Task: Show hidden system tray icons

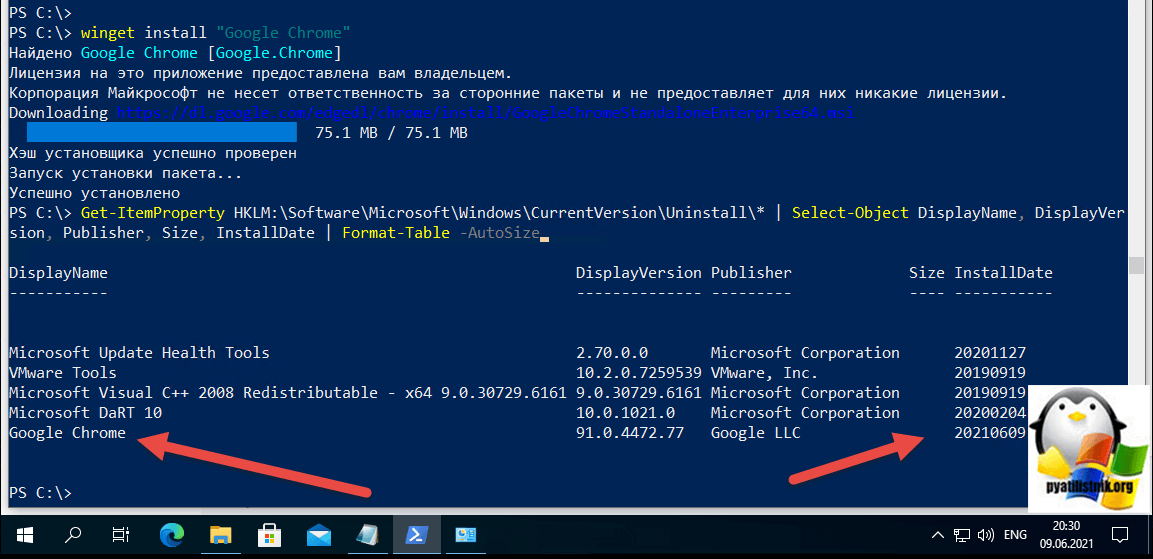Action: click(938, 535)
